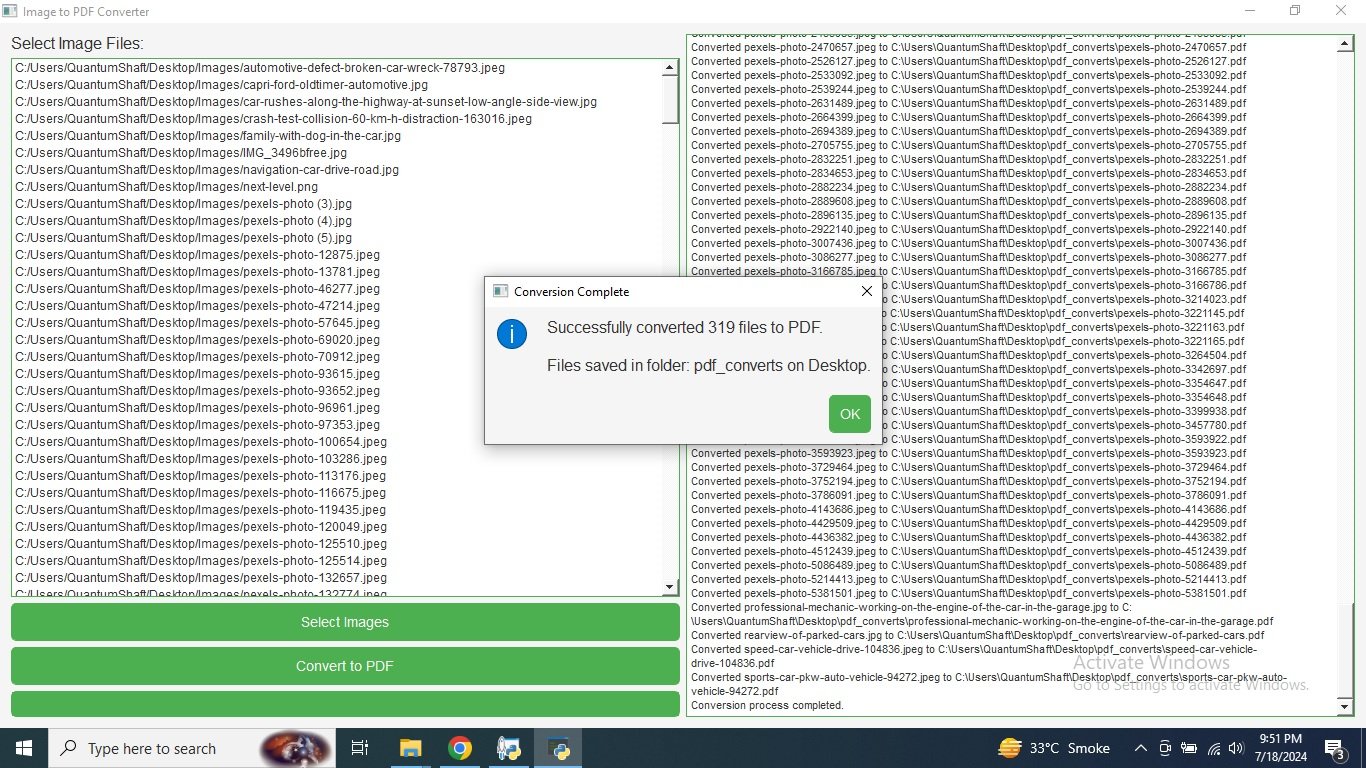Click OK in the Conversion Complete dialog
Viewport: 1366px width, 768px height.
849,414
